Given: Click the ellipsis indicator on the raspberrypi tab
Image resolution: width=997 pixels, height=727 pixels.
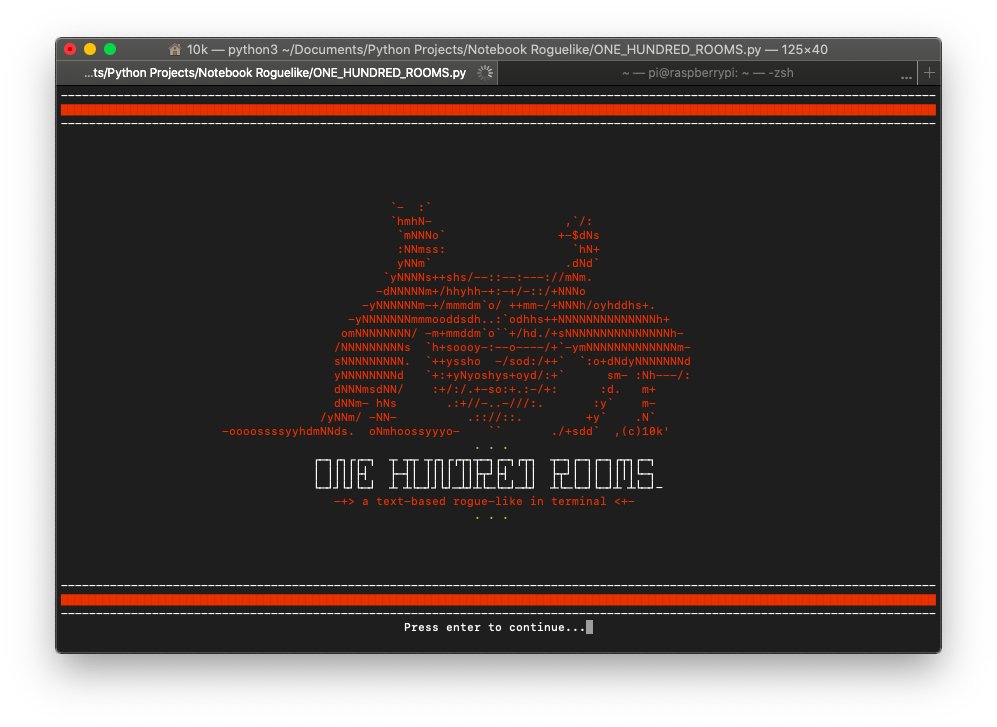Looking at the screenshot, I should point(906,77).
